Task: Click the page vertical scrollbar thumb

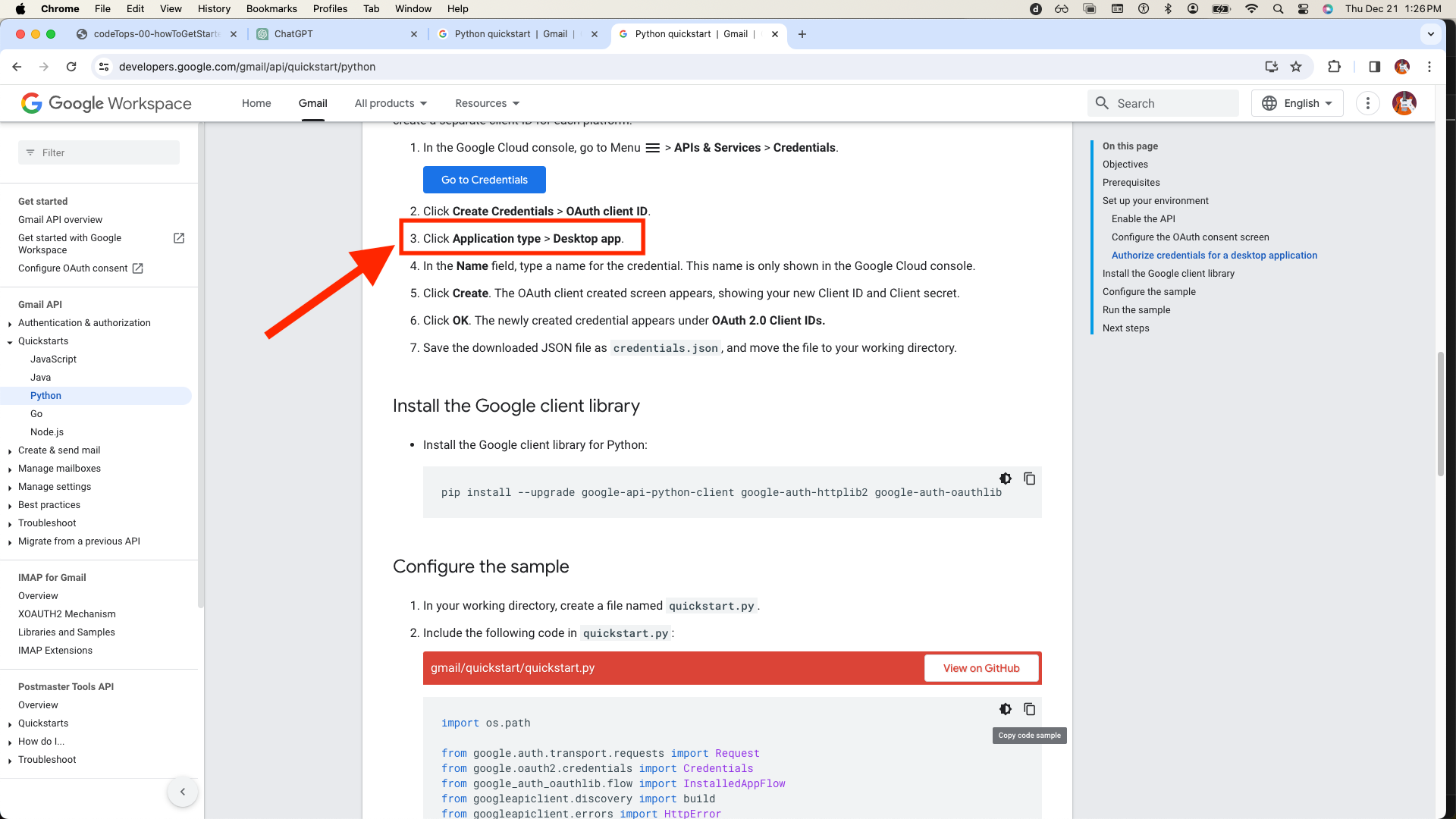Action: (1441, 413)
